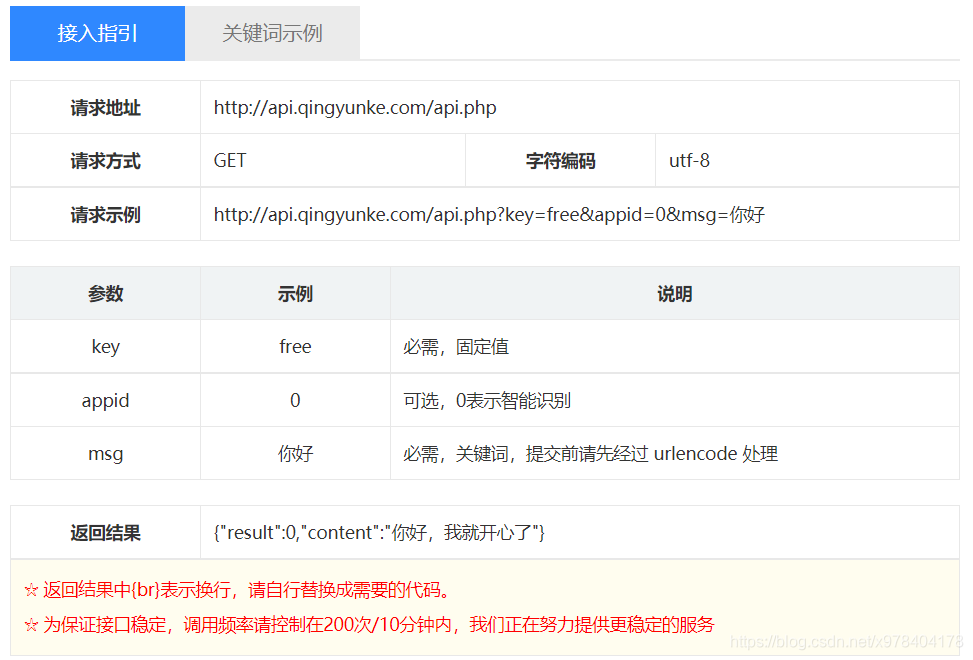This screenshot has height=660, width=973.
Task: Click the 说明 column header
Action: [x=675, y=293]
